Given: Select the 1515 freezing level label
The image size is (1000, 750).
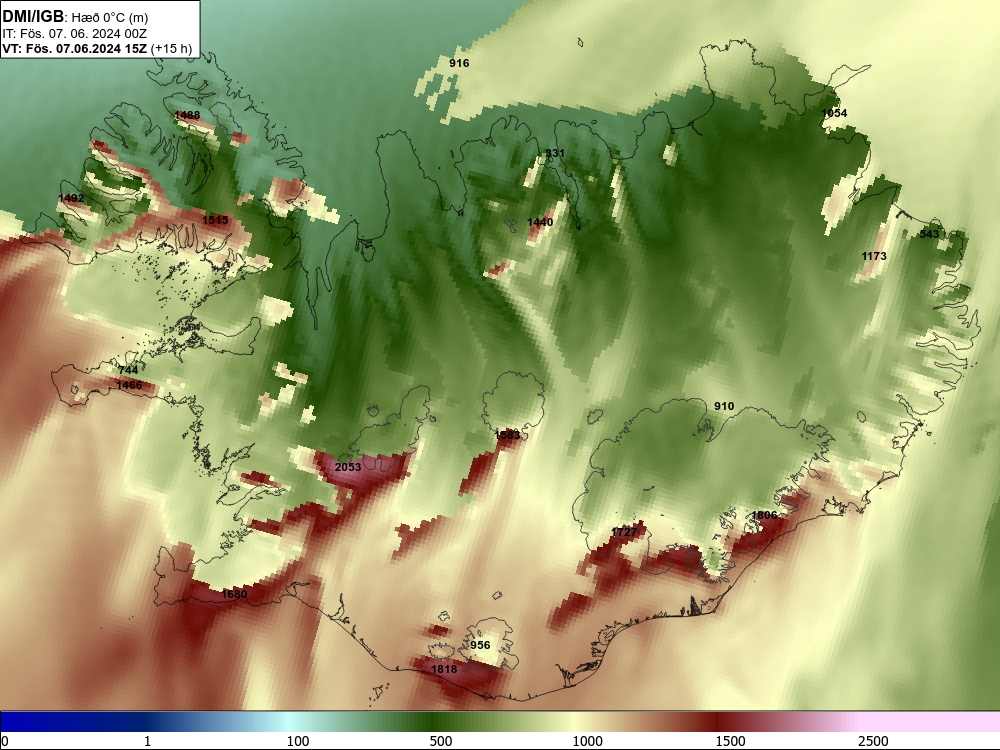Looking at the screenshot, I should [x=215, y=220].
